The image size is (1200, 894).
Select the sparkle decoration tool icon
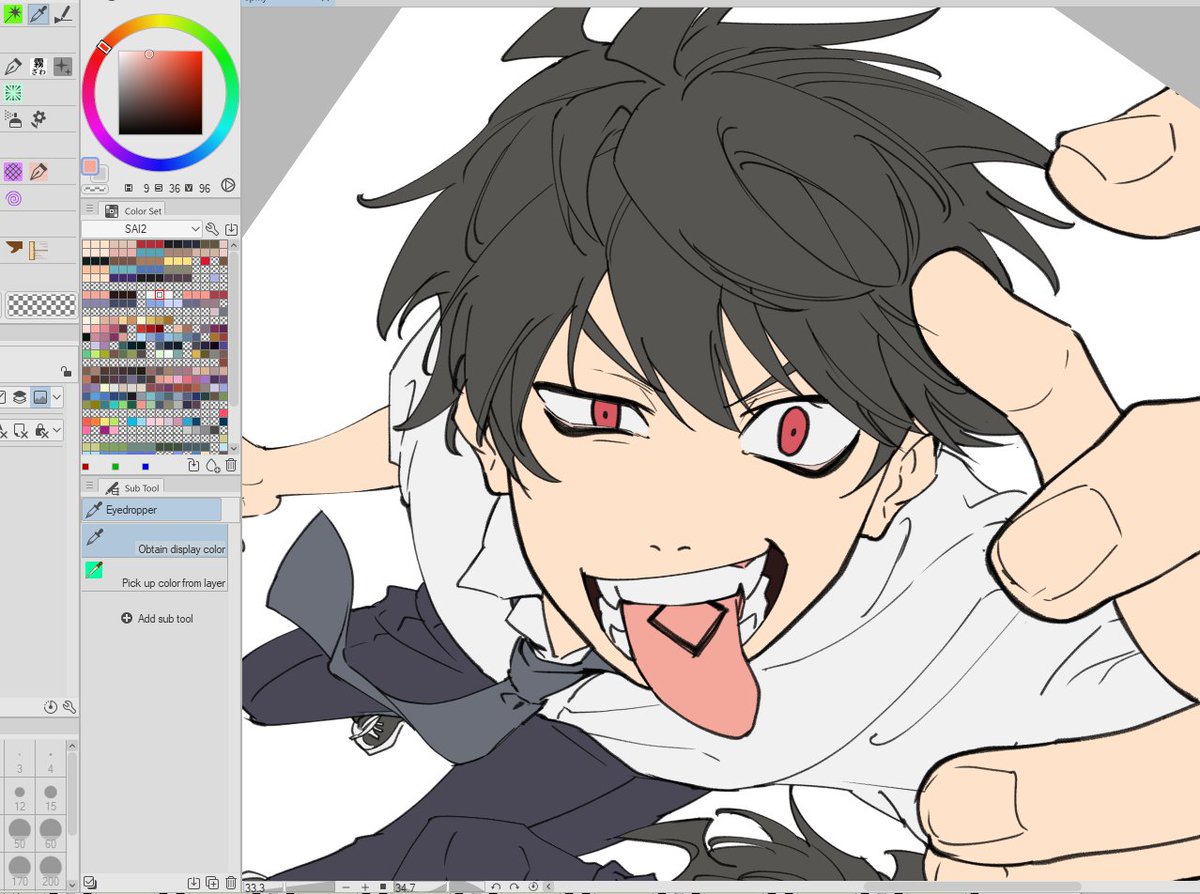coord(63,66)
